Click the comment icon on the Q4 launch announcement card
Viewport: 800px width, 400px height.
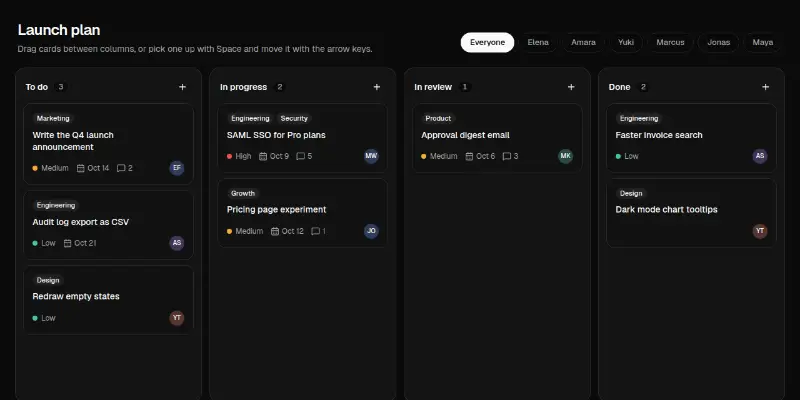point(121,168)
